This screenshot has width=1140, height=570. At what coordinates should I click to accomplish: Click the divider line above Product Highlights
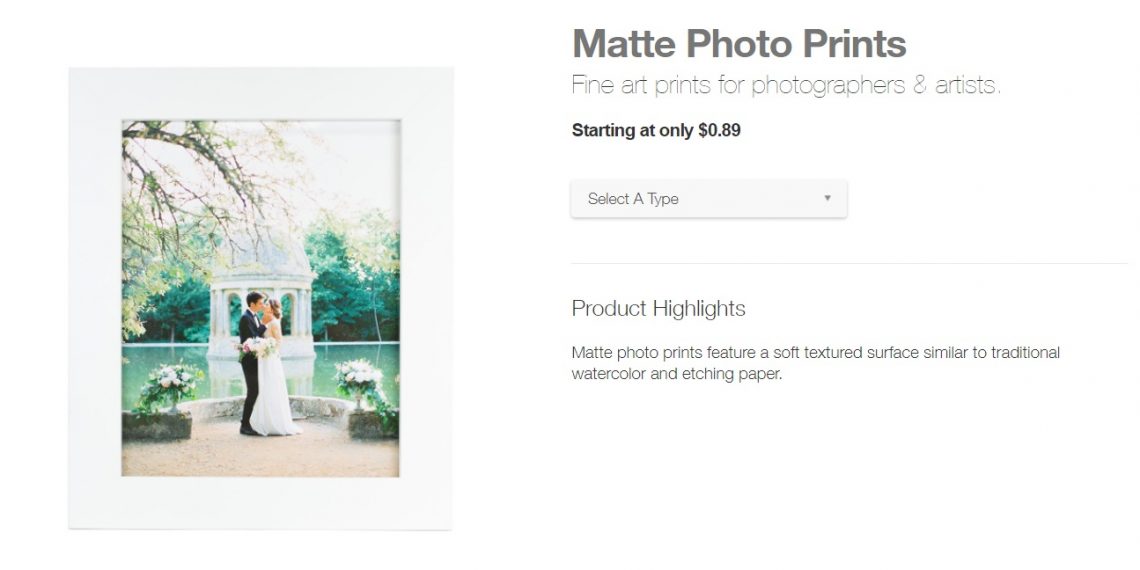click(848, 264)
